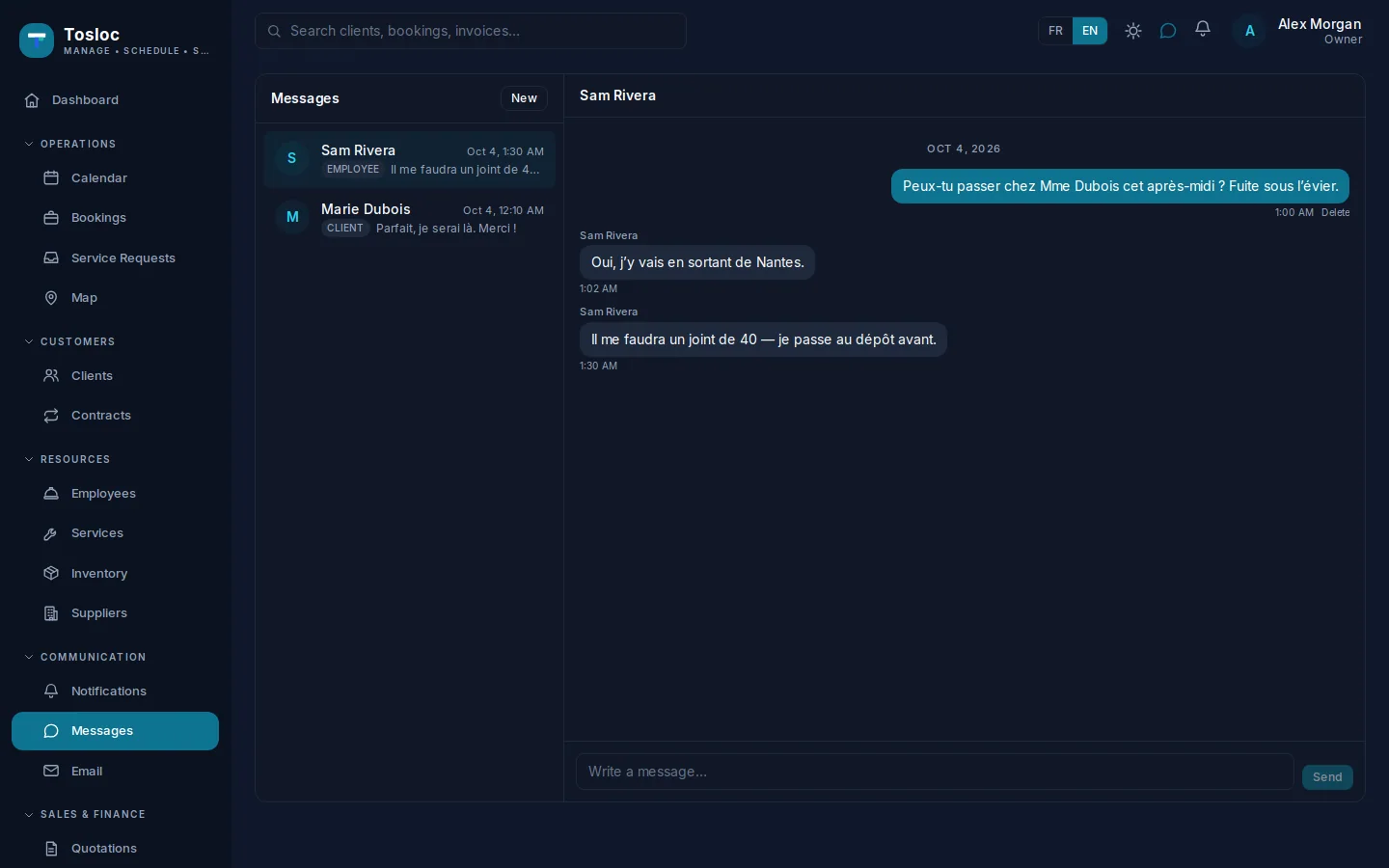
Task: Click the Contracts repeat icon
Action: coord(51,416)
